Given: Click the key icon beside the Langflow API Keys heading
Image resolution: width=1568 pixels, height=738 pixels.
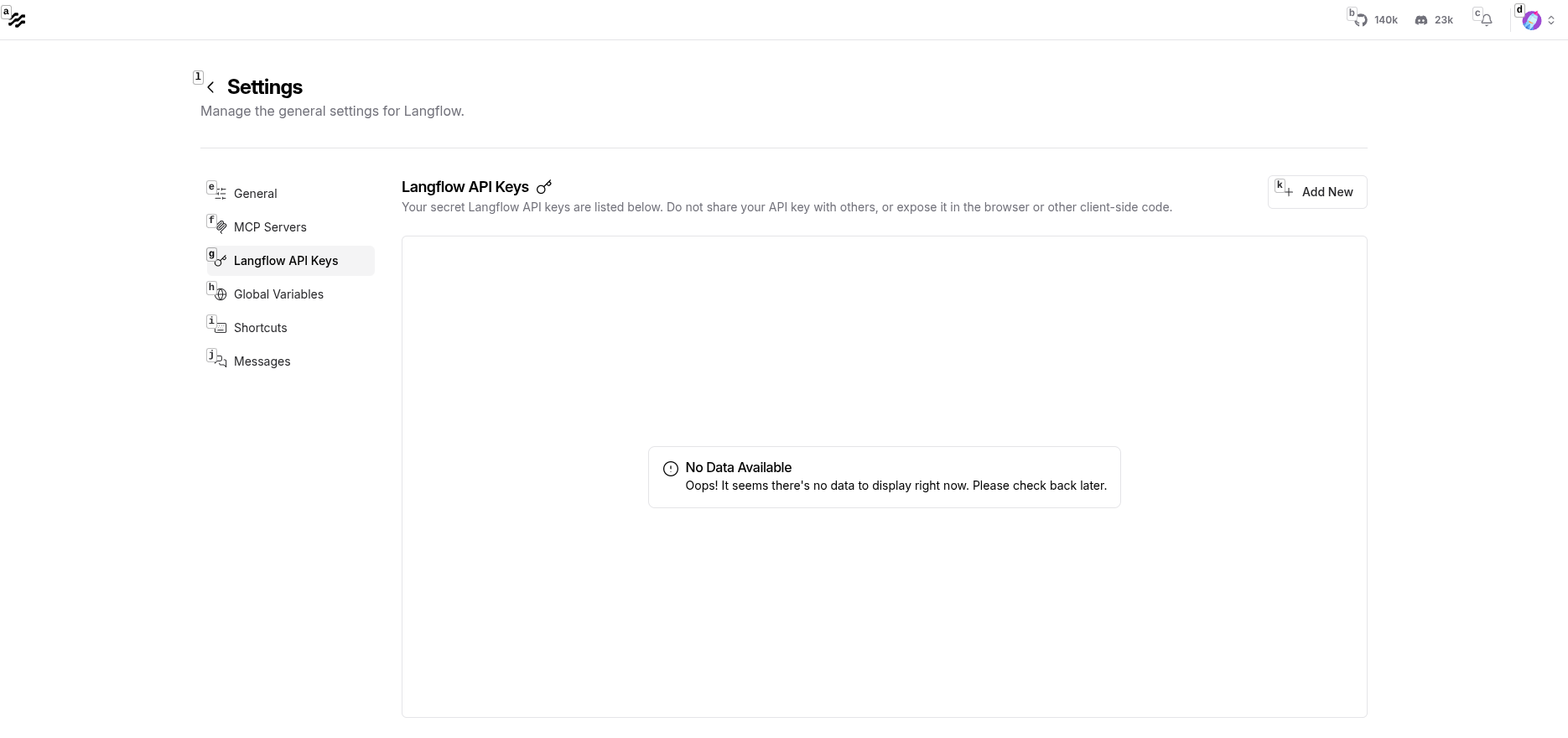Looking at the screenshot, I should [x=544, y=187].
